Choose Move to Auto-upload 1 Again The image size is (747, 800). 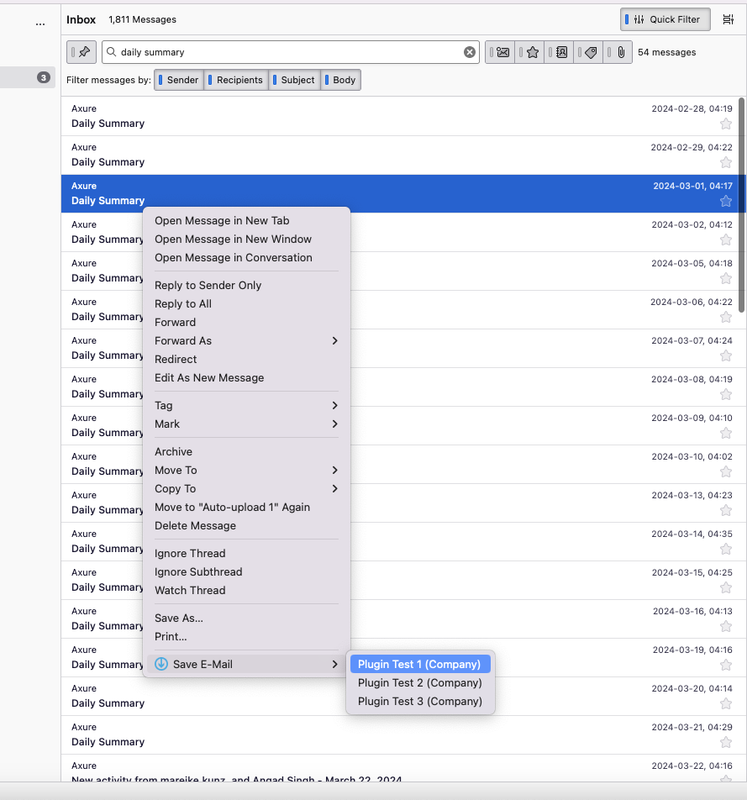246,507
